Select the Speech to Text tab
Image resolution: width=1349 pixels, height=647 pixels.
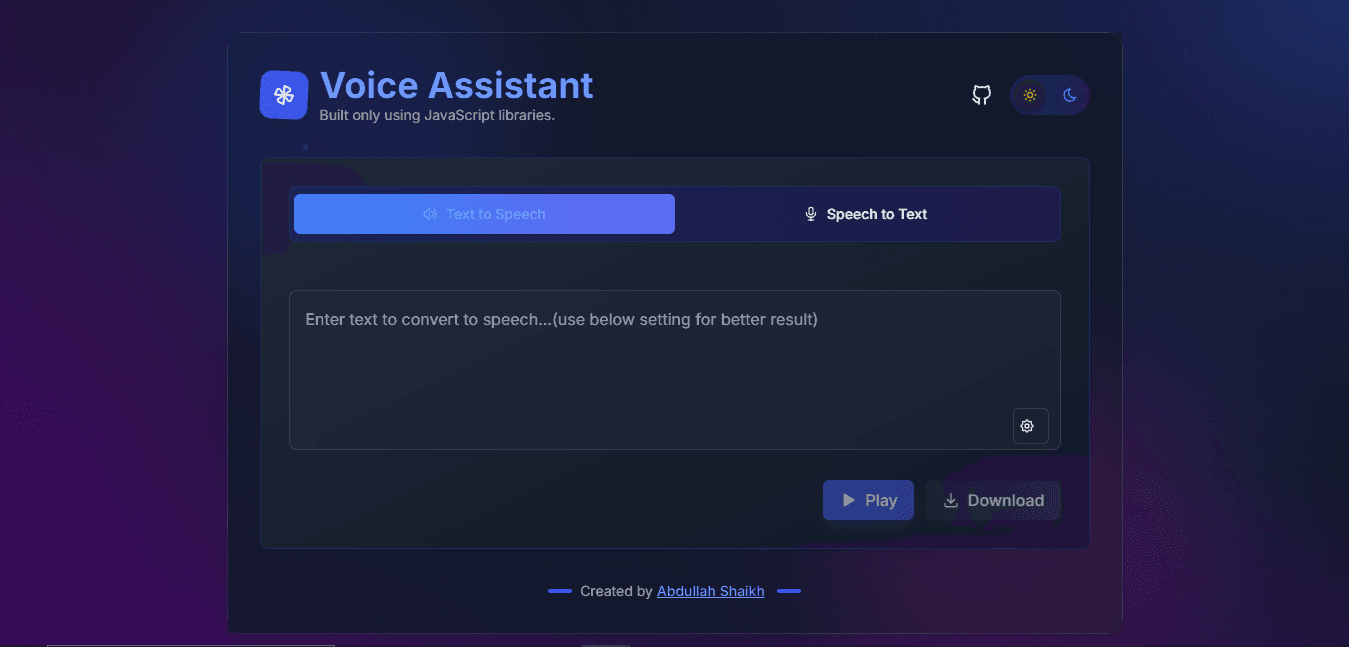(866, 214)
